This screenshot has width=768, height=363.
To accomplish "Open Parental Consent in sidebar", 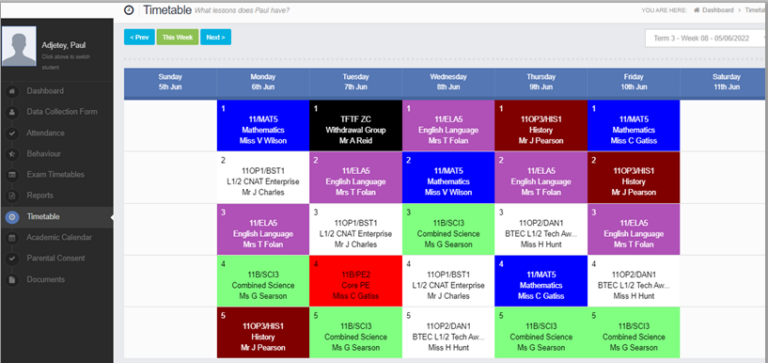I will pyautogui.click(x=57, y=258).
